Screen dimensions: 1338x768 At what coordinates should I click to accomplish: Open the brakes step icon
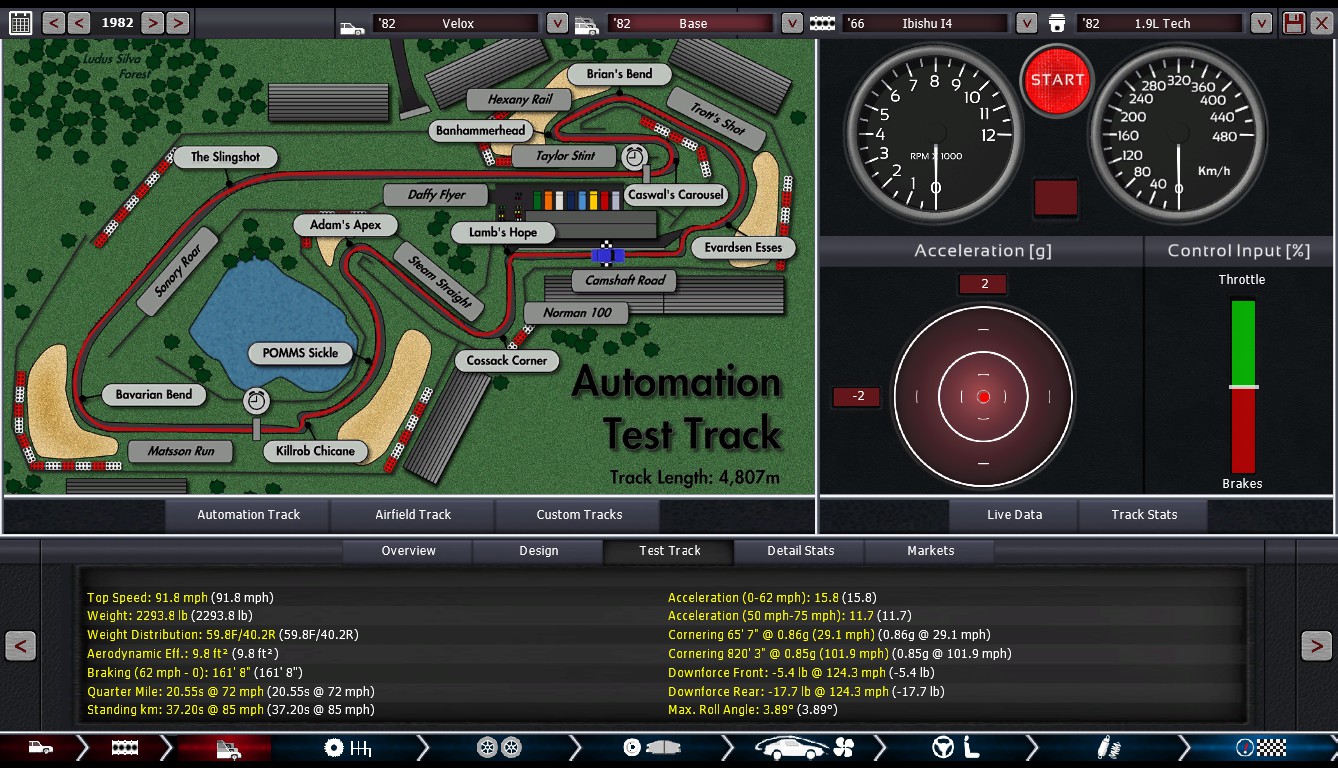652,748
